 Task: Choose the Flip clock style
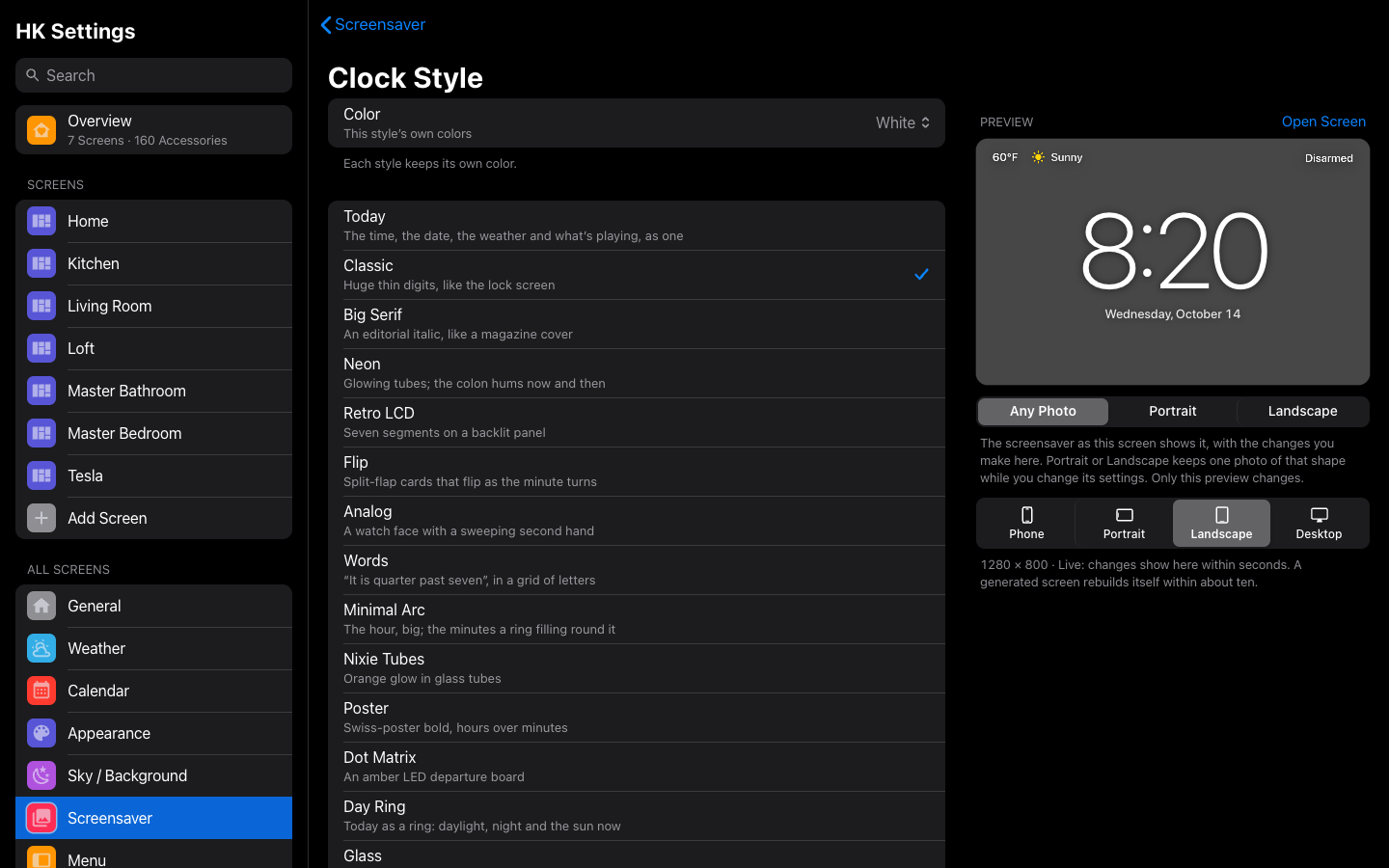coord(637,472)
